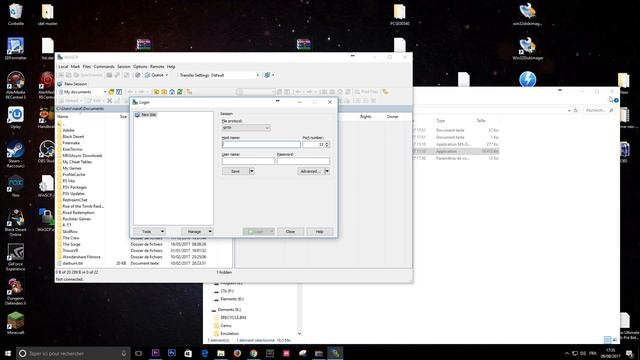Click the directory tree icon in local toolbar
Image resolution: width=640 pixels, height=360 pixels.
click(x=189, y=92)
